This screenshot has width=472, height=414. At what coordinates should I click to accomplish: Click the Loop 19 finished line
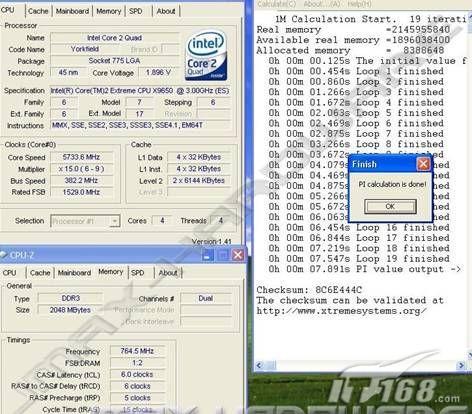359,259
